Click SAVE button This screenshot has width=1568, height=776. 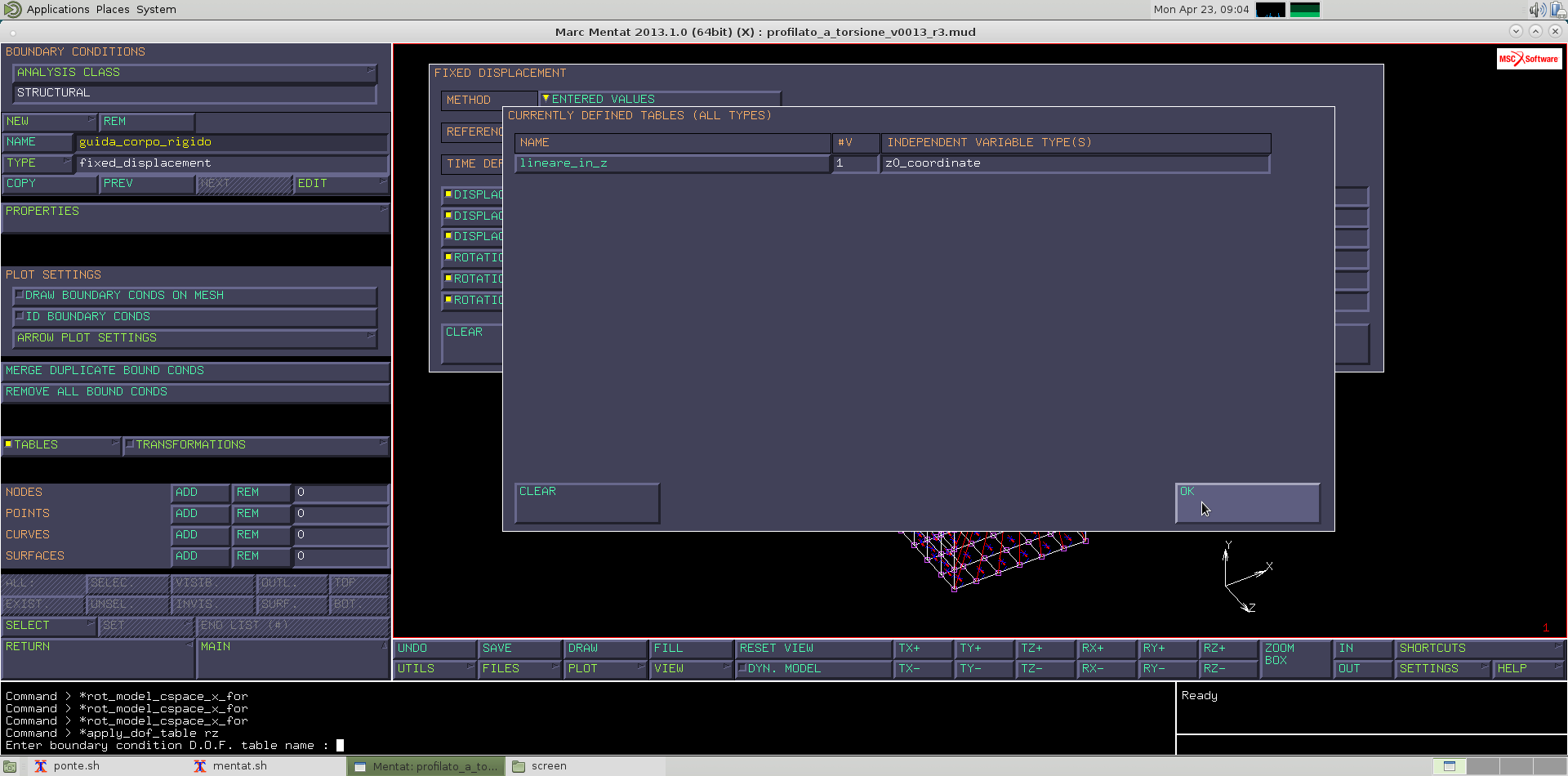tap(520, 649)
